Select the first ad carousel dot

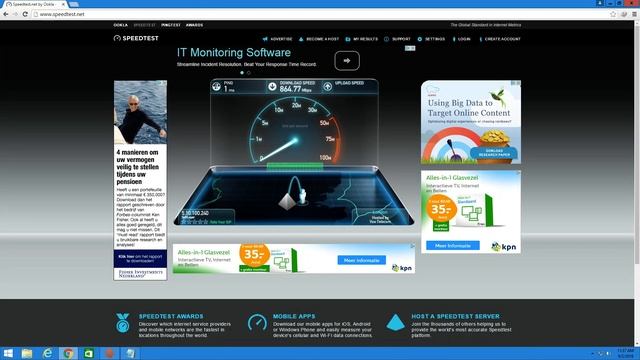click(x=242, y=73)
